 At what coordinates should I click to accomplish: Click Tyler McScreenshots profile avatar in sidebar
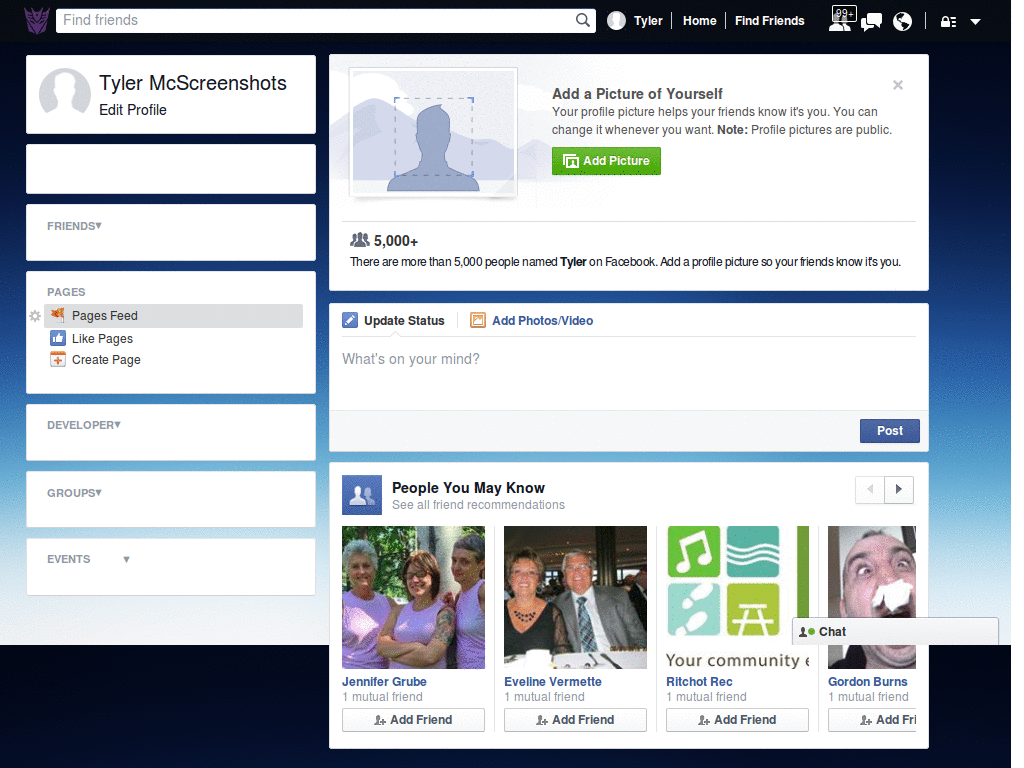[x=65, y=93]
